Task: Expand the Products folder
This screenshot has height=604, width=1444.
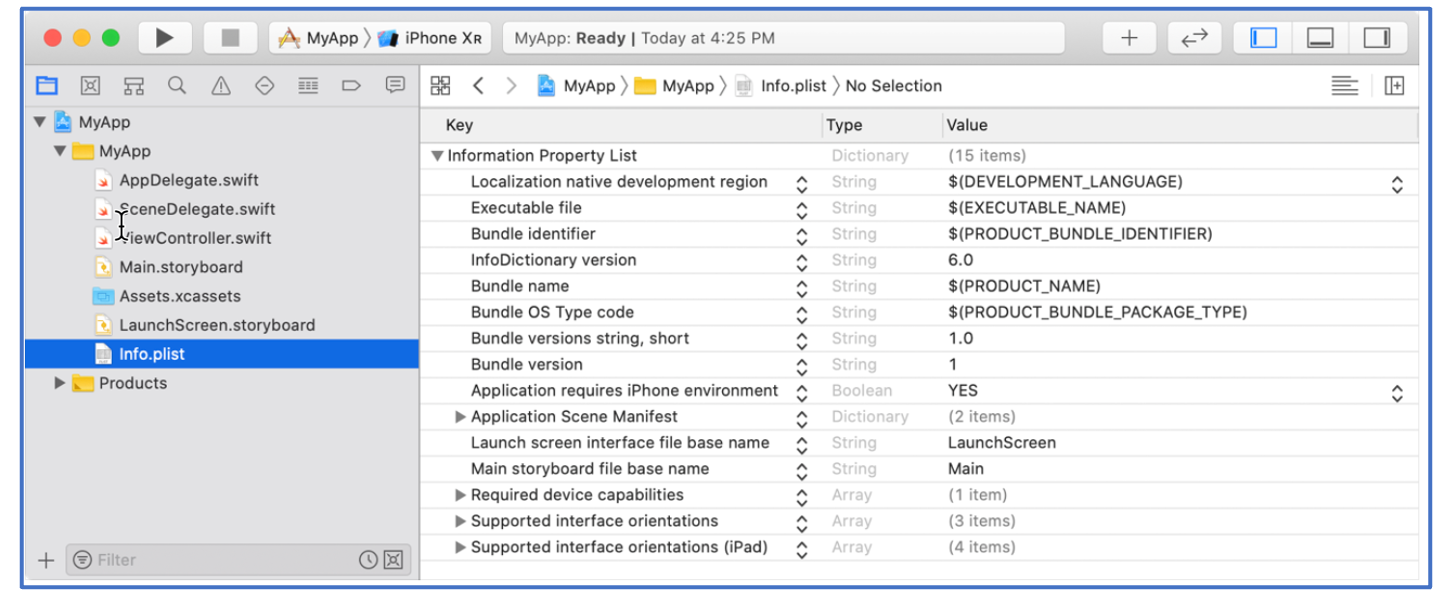Action: 60,383
